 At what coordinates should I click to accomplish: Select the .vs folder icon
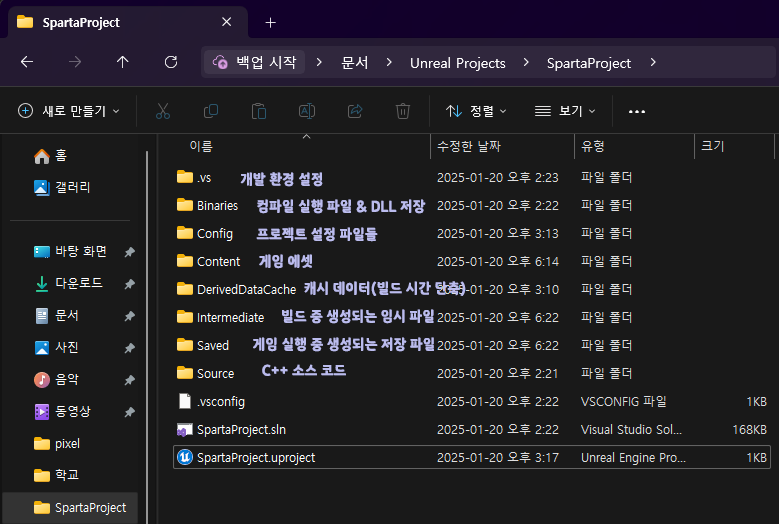[x=185, y=177]
